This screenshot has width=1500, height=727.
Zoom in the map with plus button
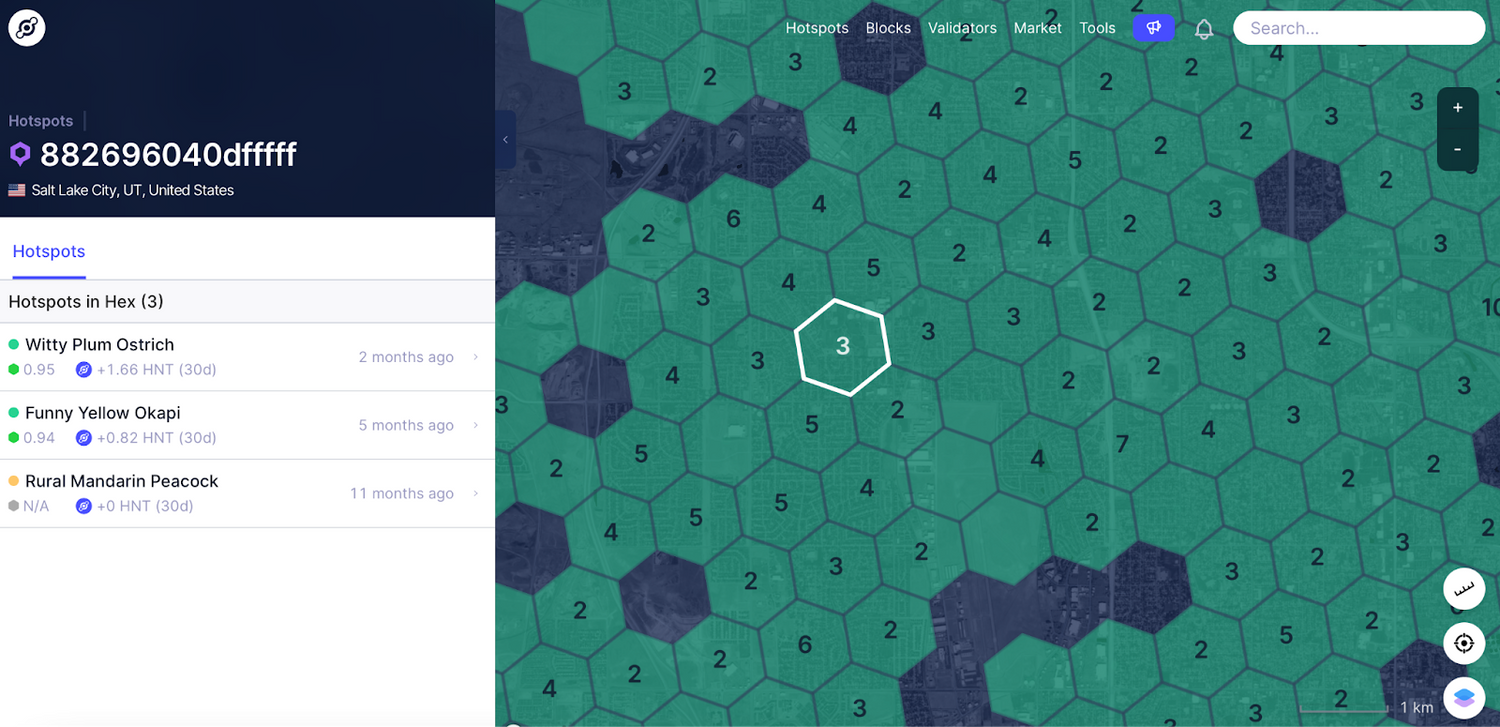(1457, 108)
